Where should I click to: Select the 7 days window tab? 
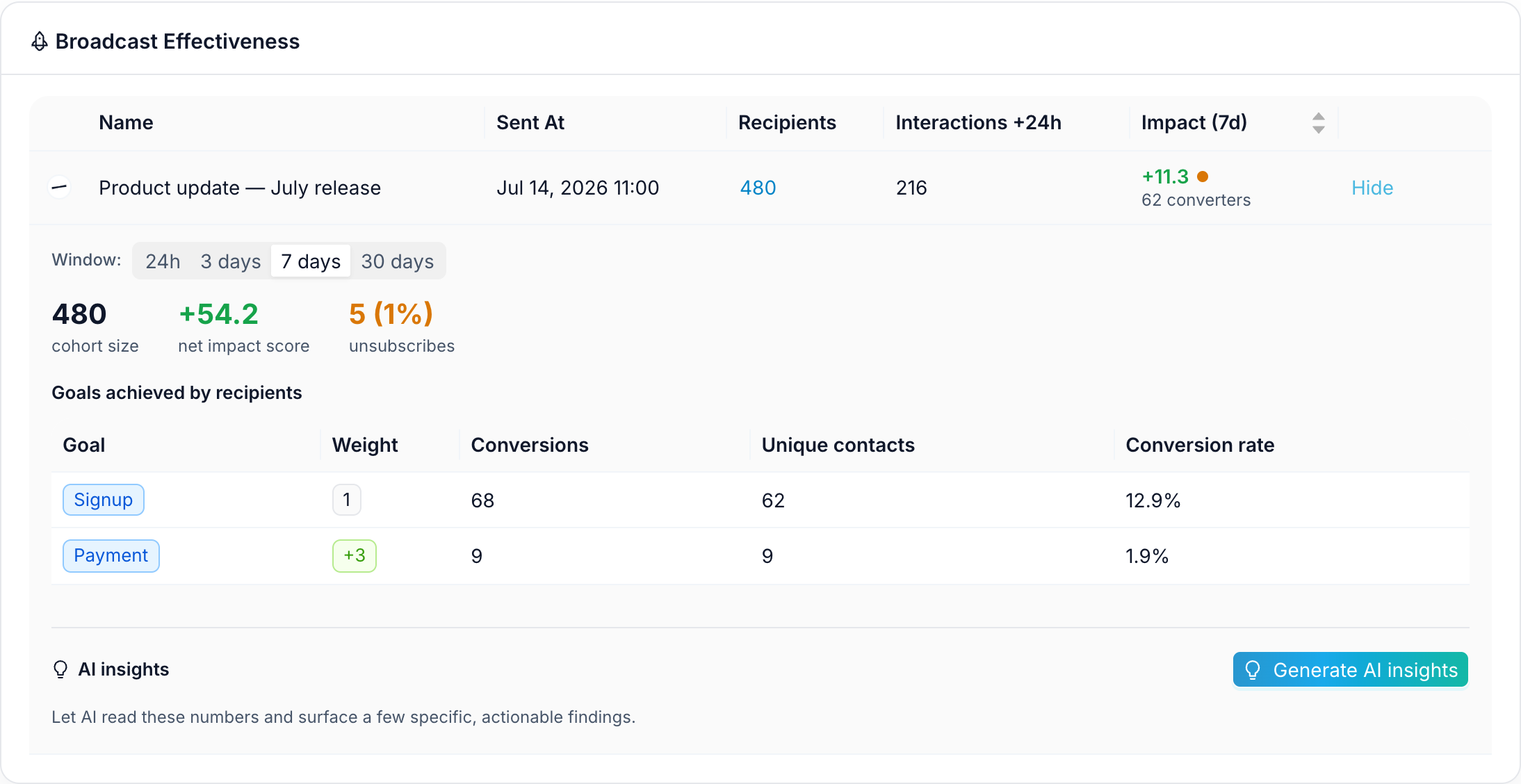311,261
